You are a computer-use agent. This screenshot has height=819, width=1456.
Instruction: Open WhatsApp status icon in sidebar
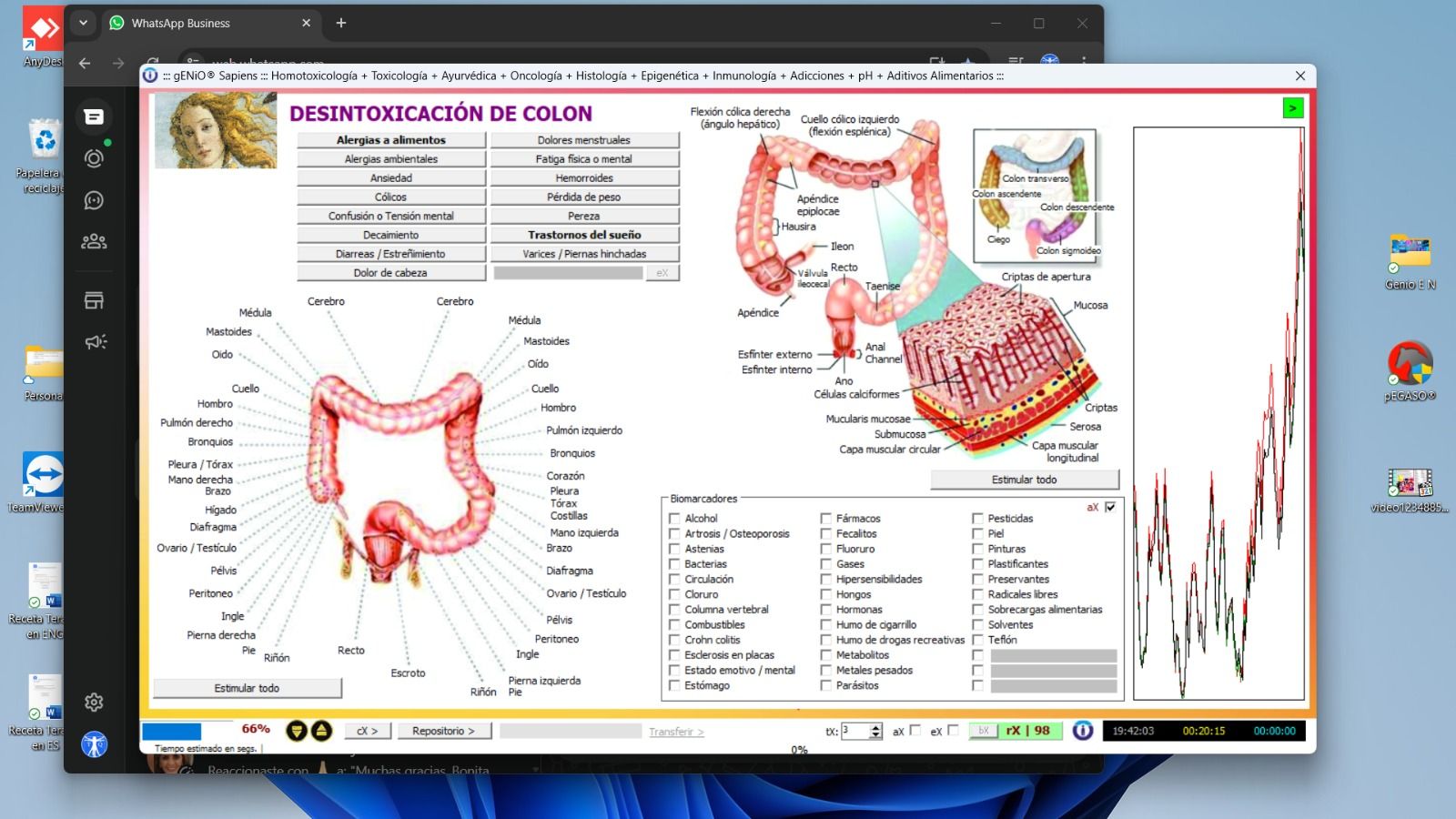click(x=94, y=158)
